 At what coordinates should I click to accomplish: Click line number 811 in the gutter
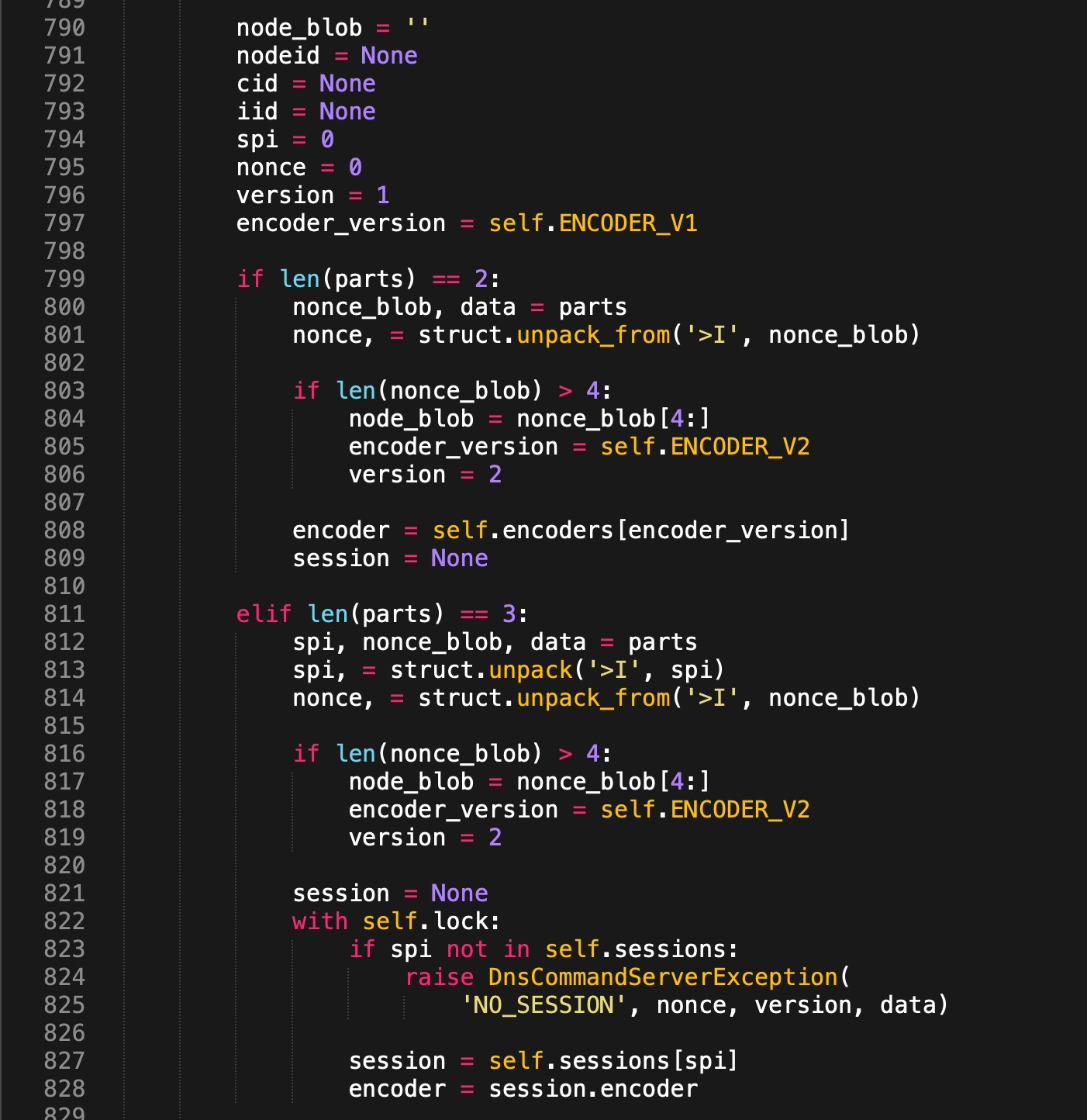click(x=64, y=614)
